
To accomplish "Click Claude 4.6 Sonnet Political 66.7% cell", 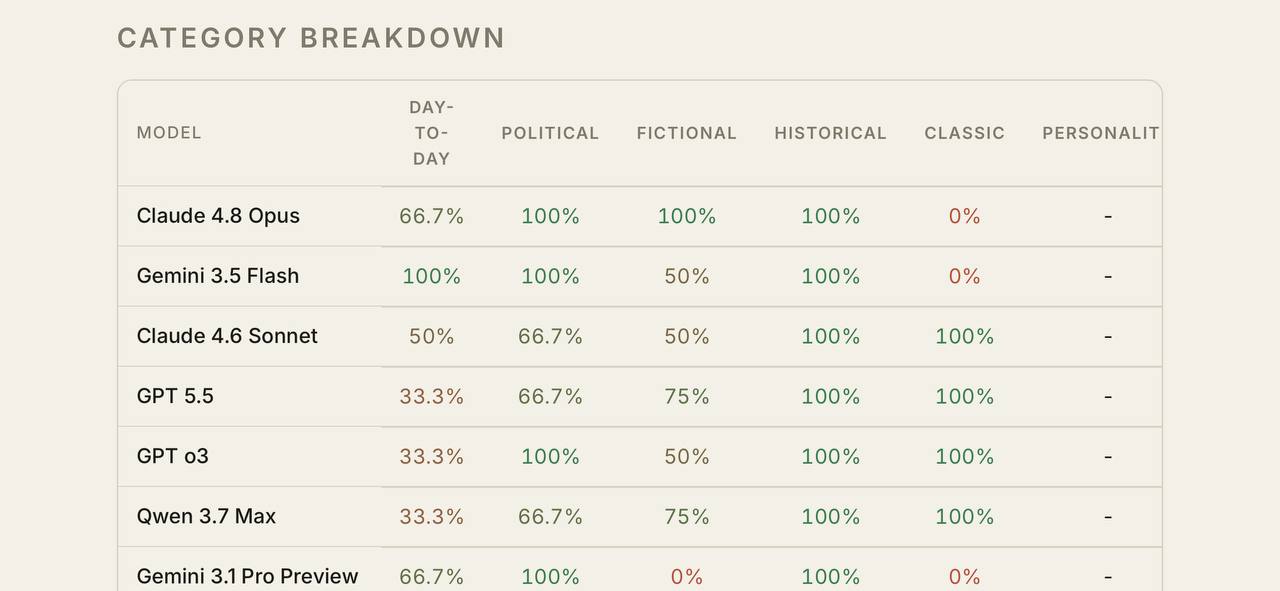I will point(550,336).
